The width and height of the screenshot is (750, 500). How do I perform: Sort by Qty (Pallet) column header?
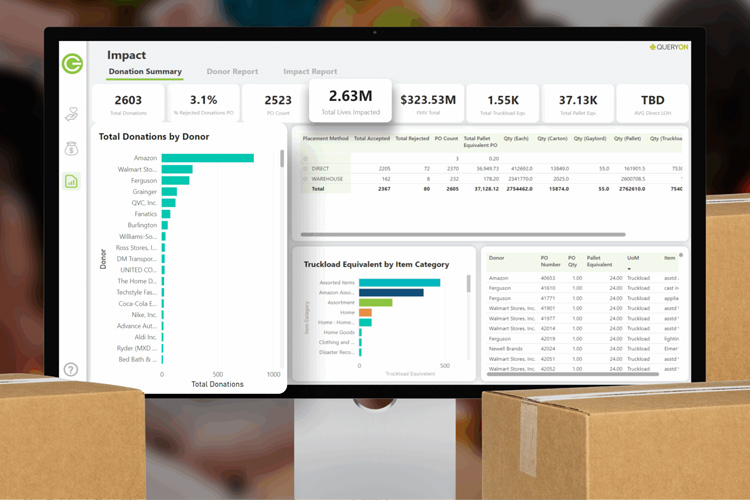pos(627,138)
